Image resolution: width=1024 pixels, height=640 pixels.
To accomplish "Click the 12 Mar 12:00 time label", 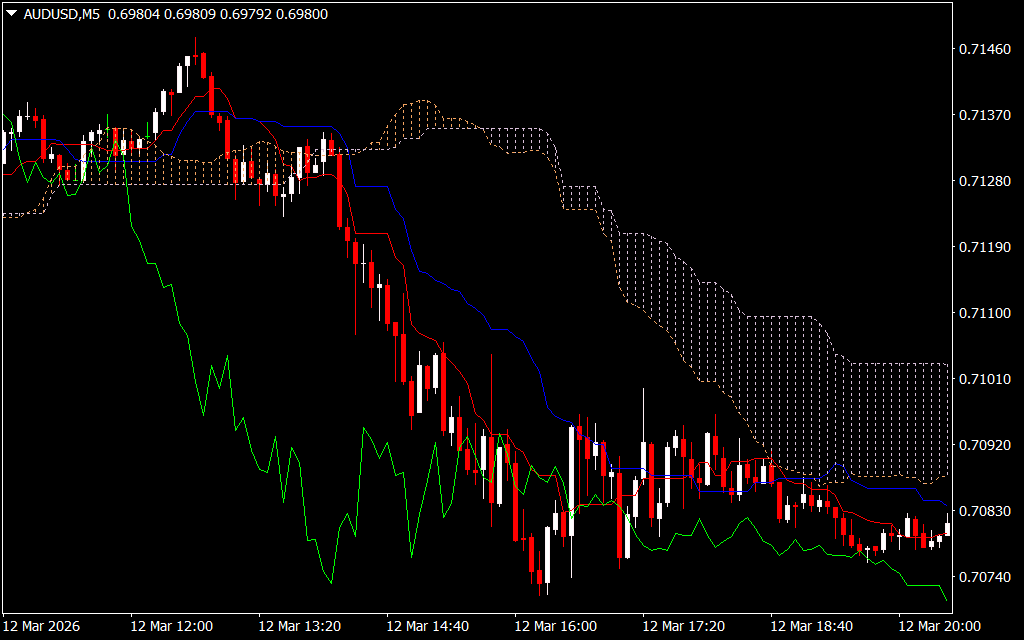I will (171, 626).
